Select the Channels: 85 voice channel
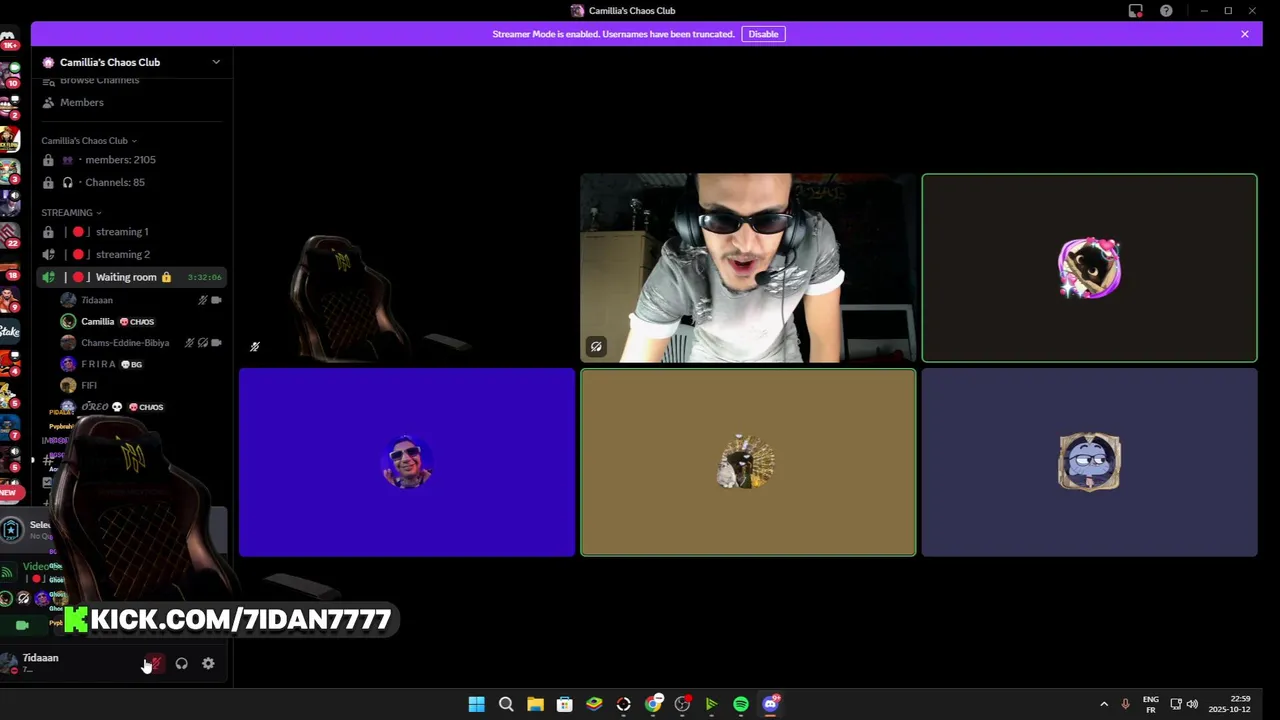This screenshot has width=1280, height=720. point(131,183)
